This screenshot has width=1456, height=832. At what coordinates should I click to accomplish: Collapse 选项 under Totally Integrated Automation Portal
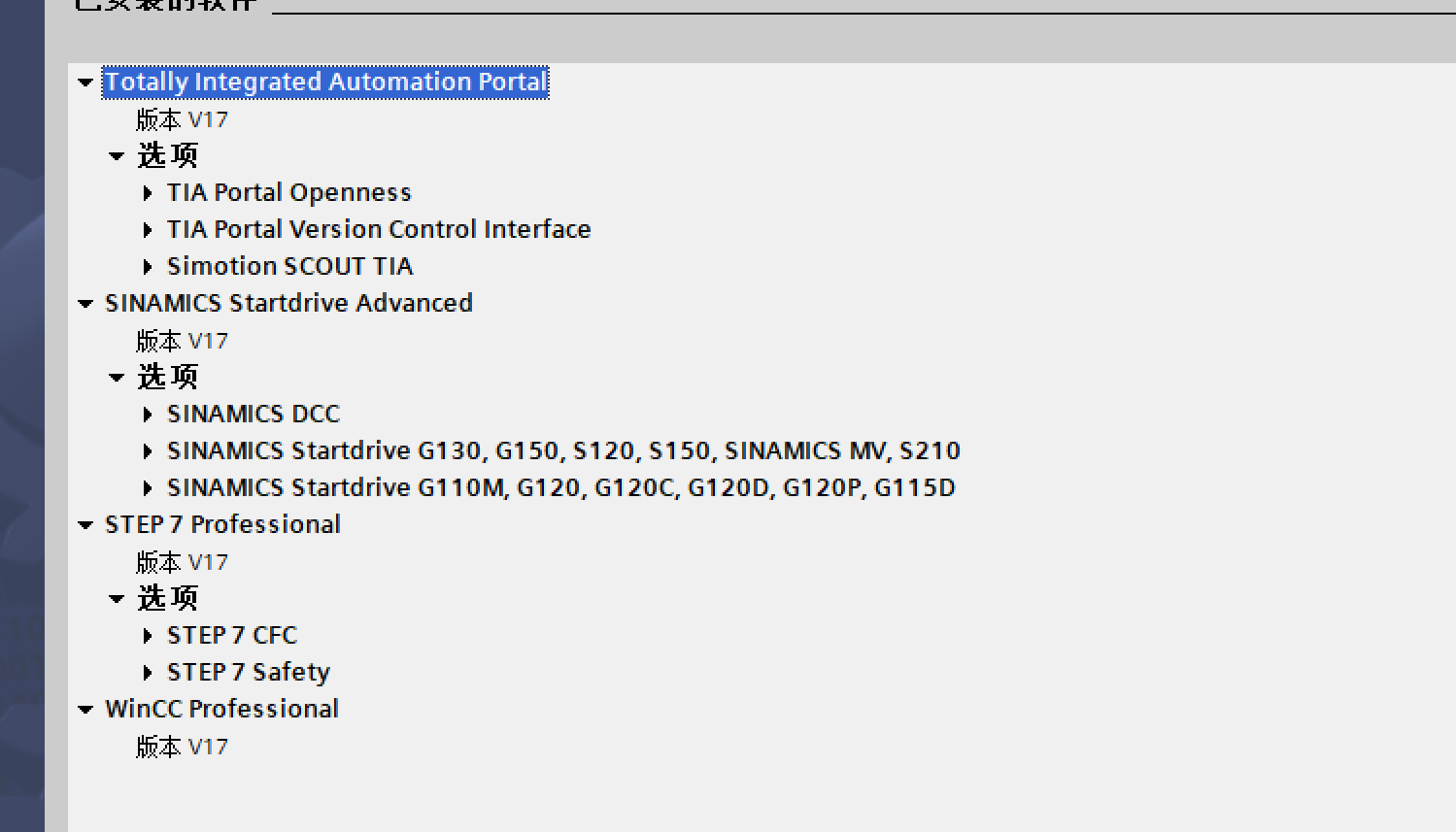click(x=117, y=156)
